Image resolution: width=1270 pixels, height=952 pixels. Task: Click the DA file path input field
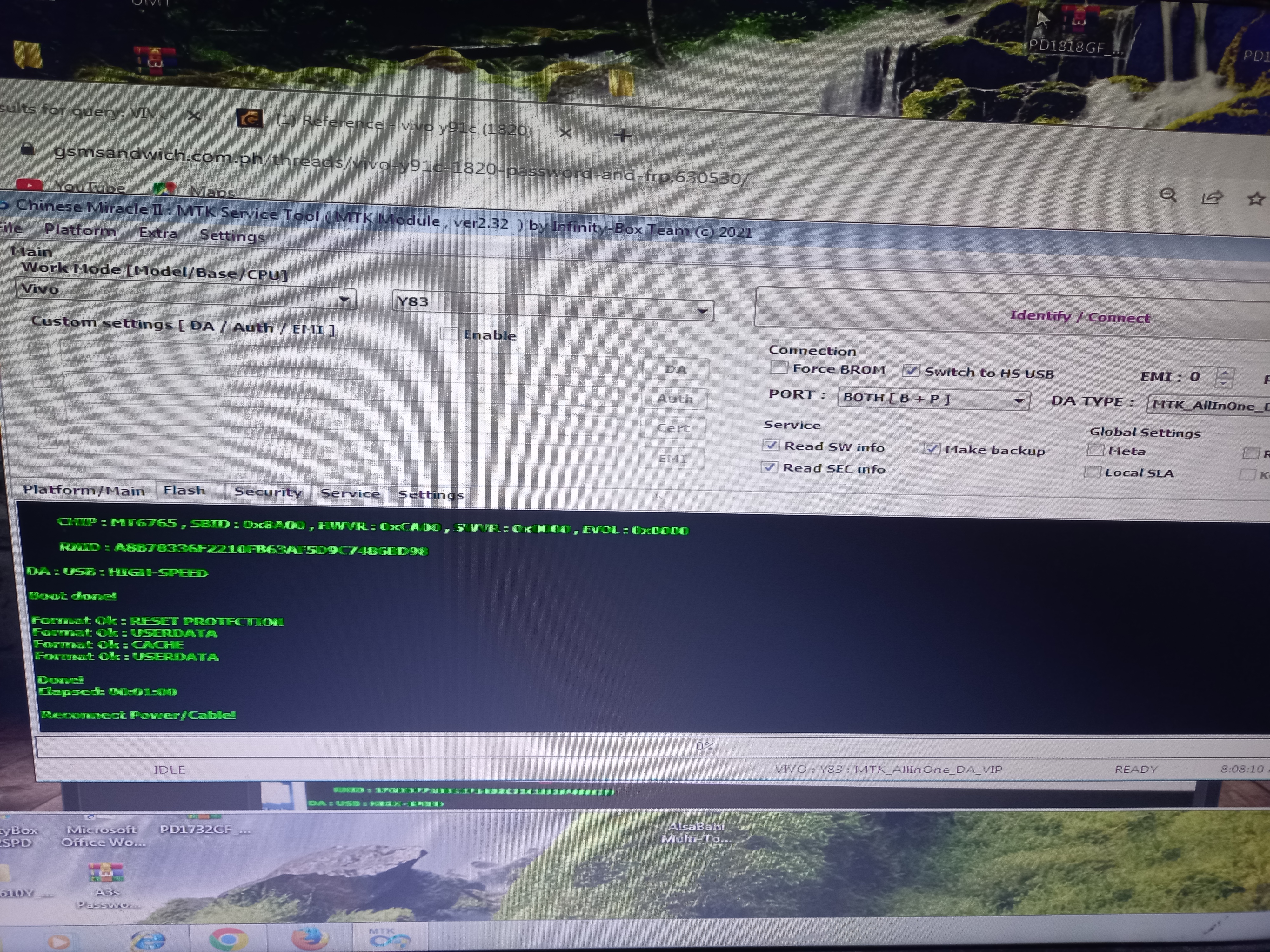click(x=340, y=359)
